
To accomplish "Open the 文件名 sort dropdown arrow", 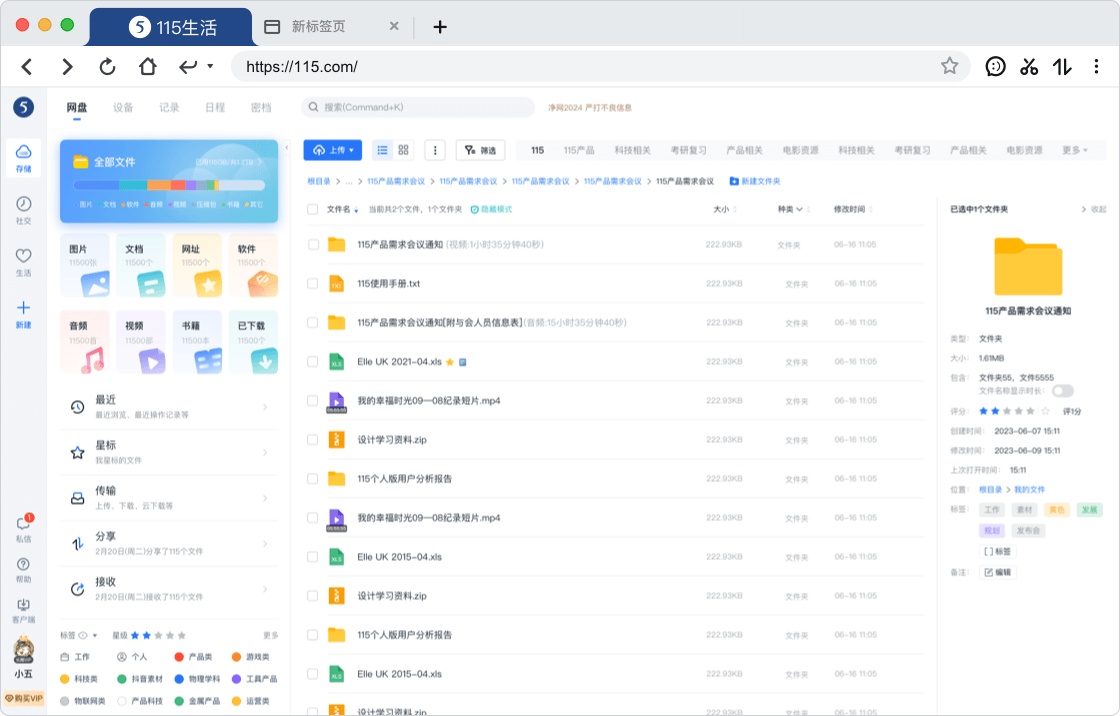I will click(357, 209).
